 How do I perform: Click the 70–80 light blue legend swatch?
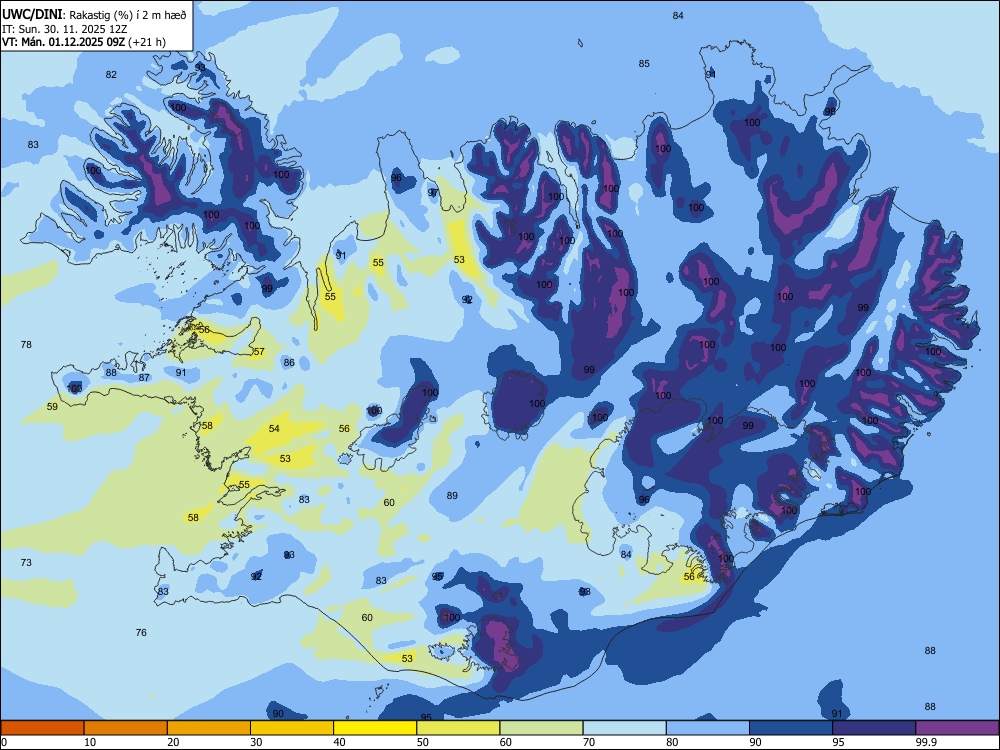(x=624, y=728)
